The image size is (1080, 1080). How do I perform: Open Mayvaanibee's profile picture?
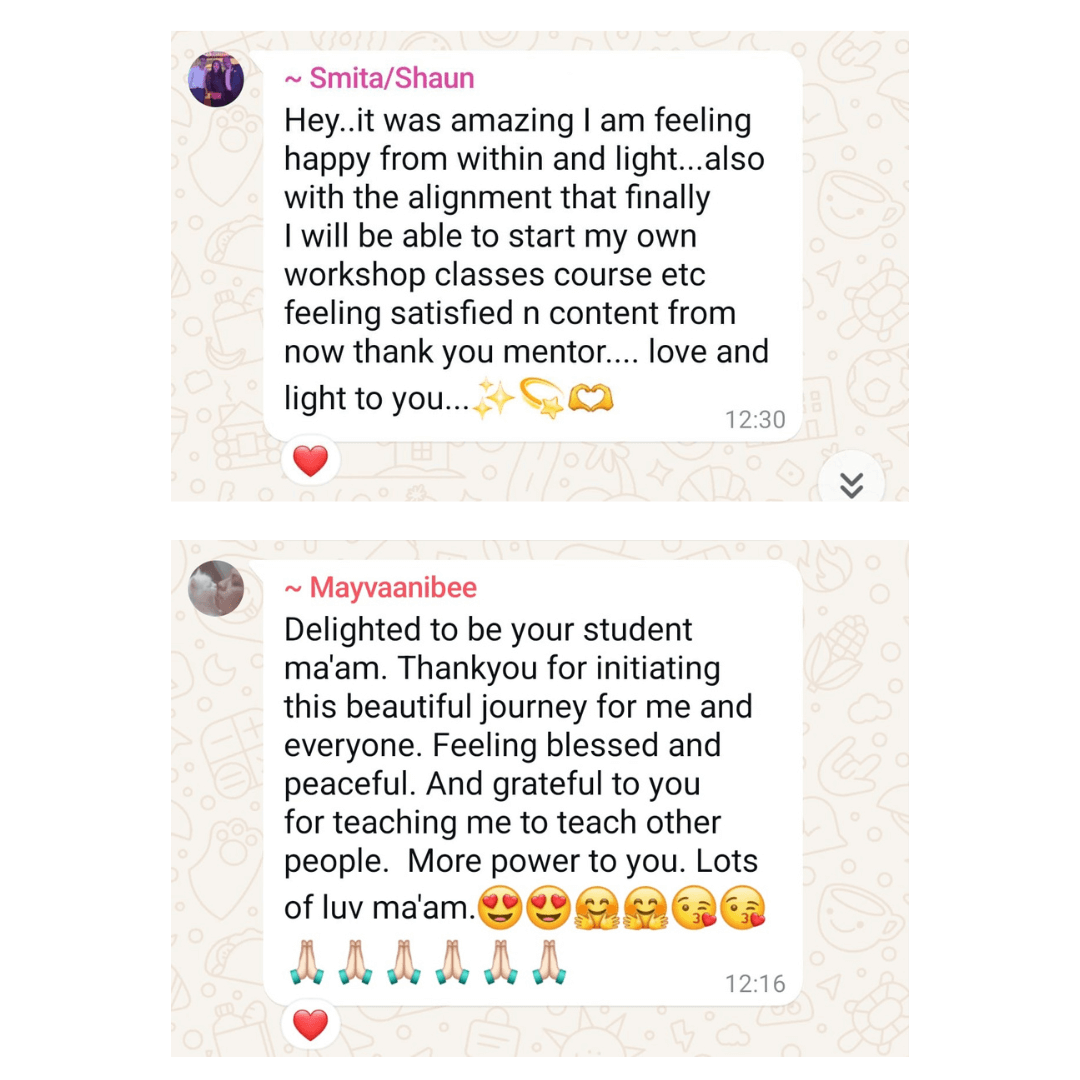tap(216, 588)
